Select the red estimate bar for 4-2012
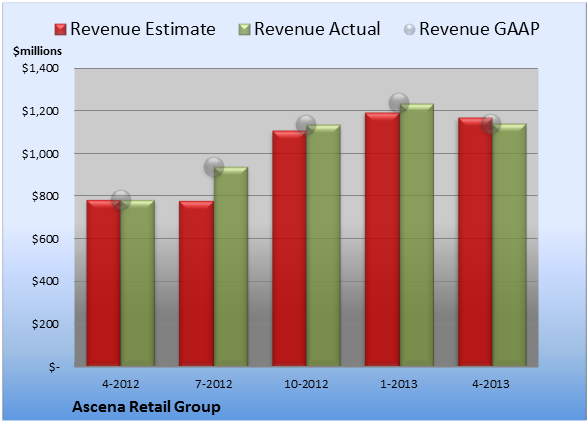The width and height of the screenshot is (588, 422). tap(104, 283)
